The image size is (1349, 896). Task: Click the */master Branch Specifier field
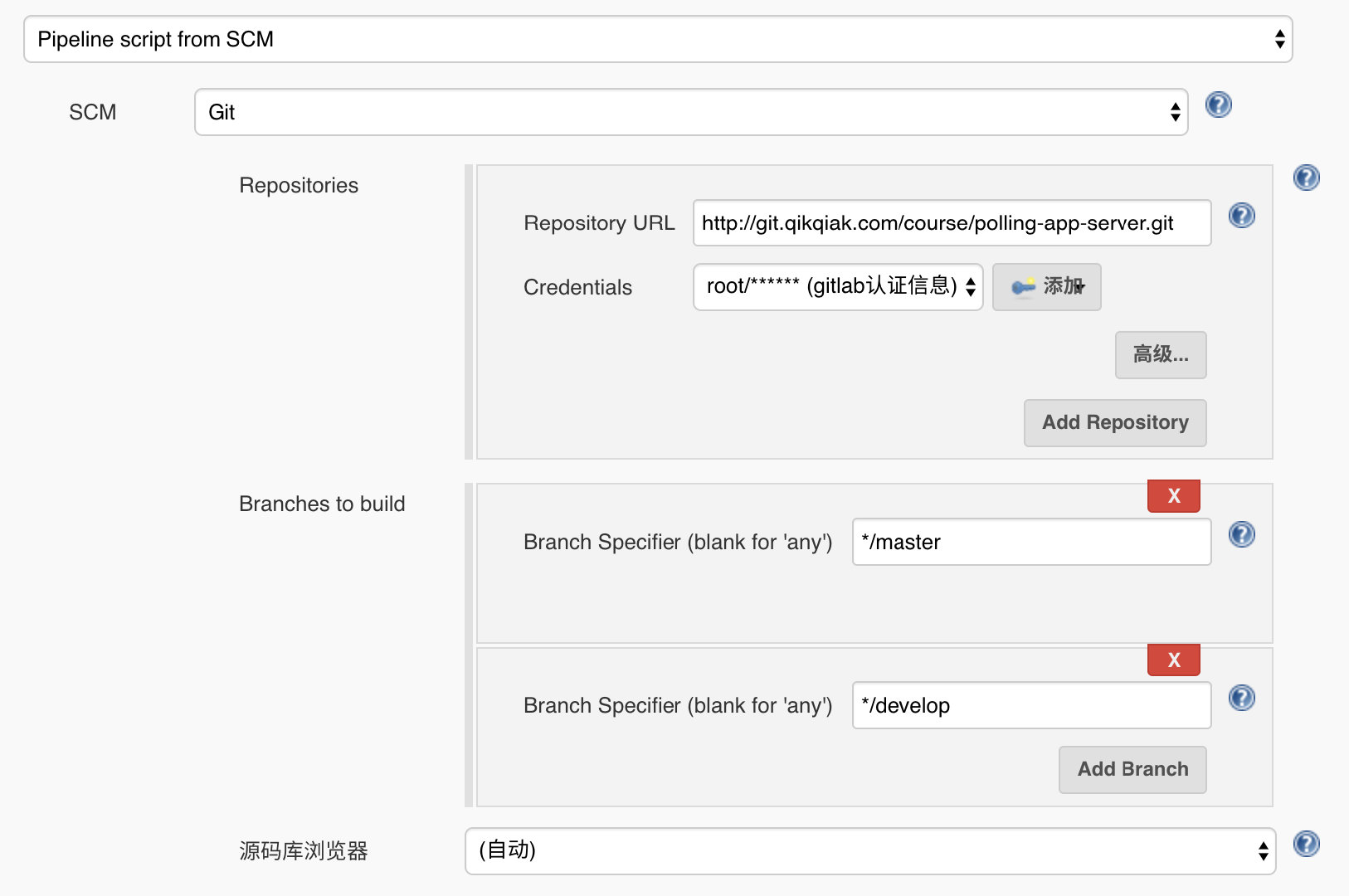click(x=1030, y=542)
